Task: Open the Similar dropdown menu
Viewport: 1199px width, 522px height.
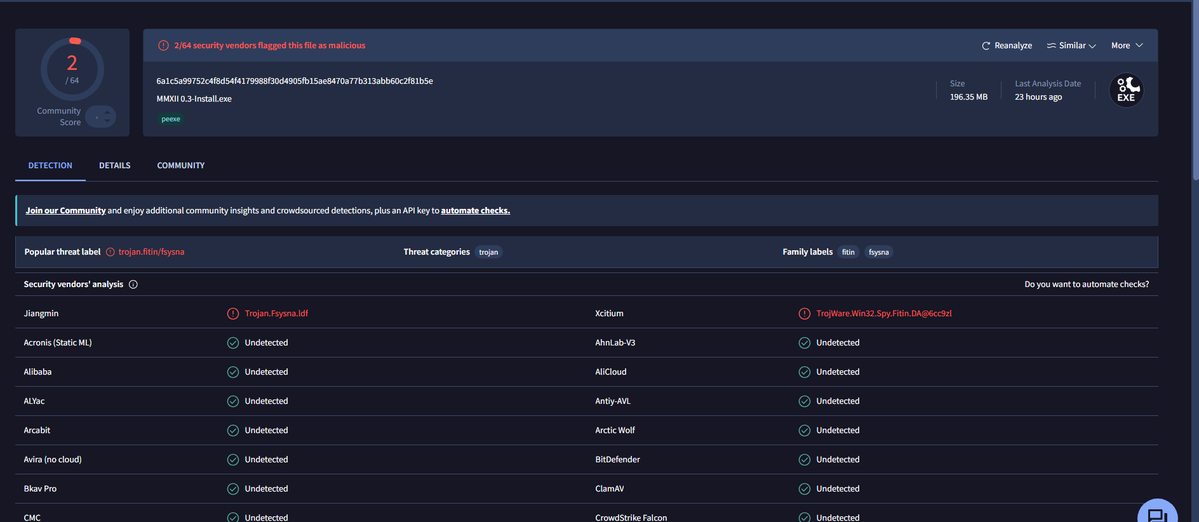Action: (1071, 46)
